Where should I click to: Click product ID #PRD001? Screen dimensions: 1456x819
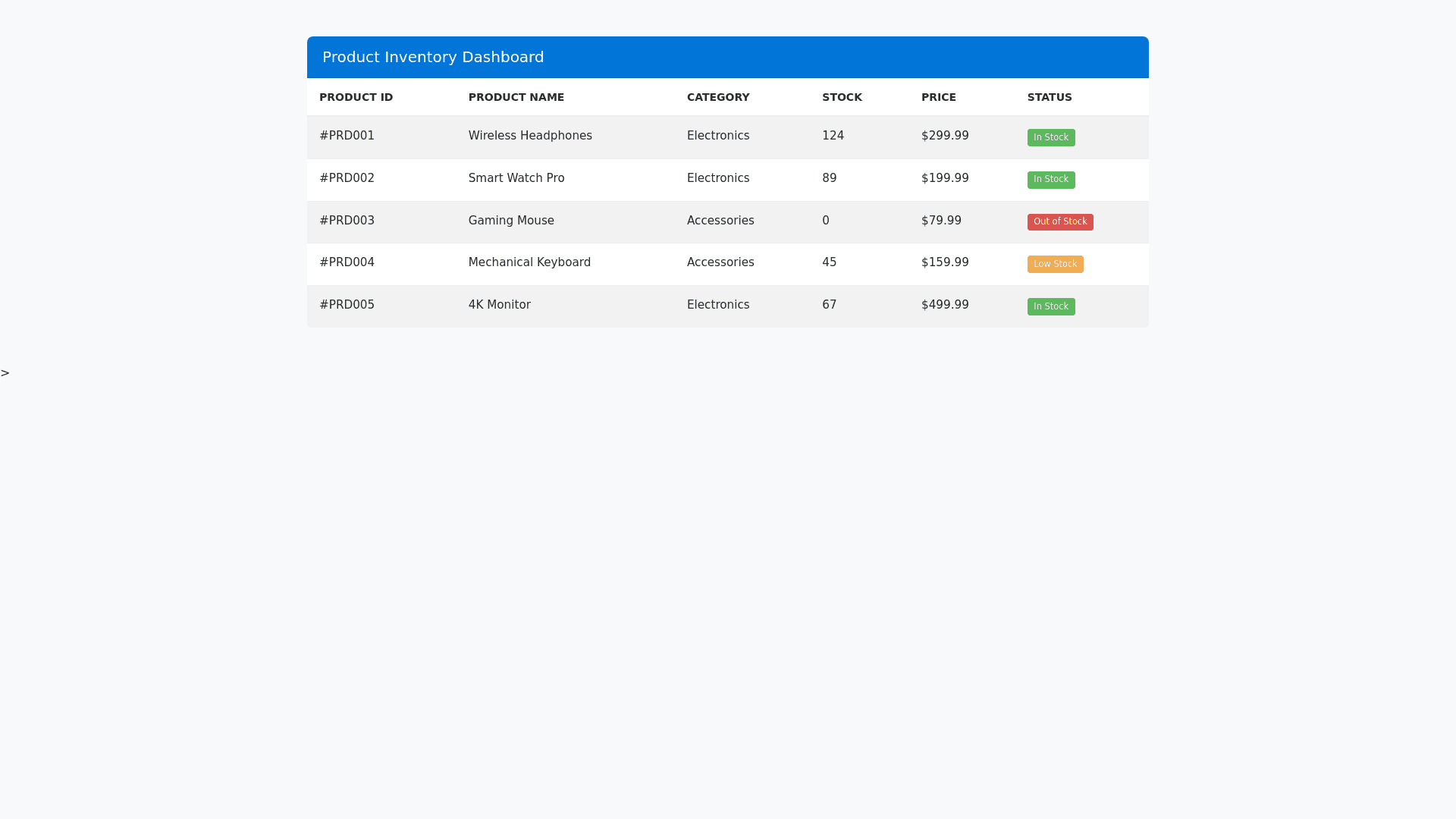[x=347, y=136]
